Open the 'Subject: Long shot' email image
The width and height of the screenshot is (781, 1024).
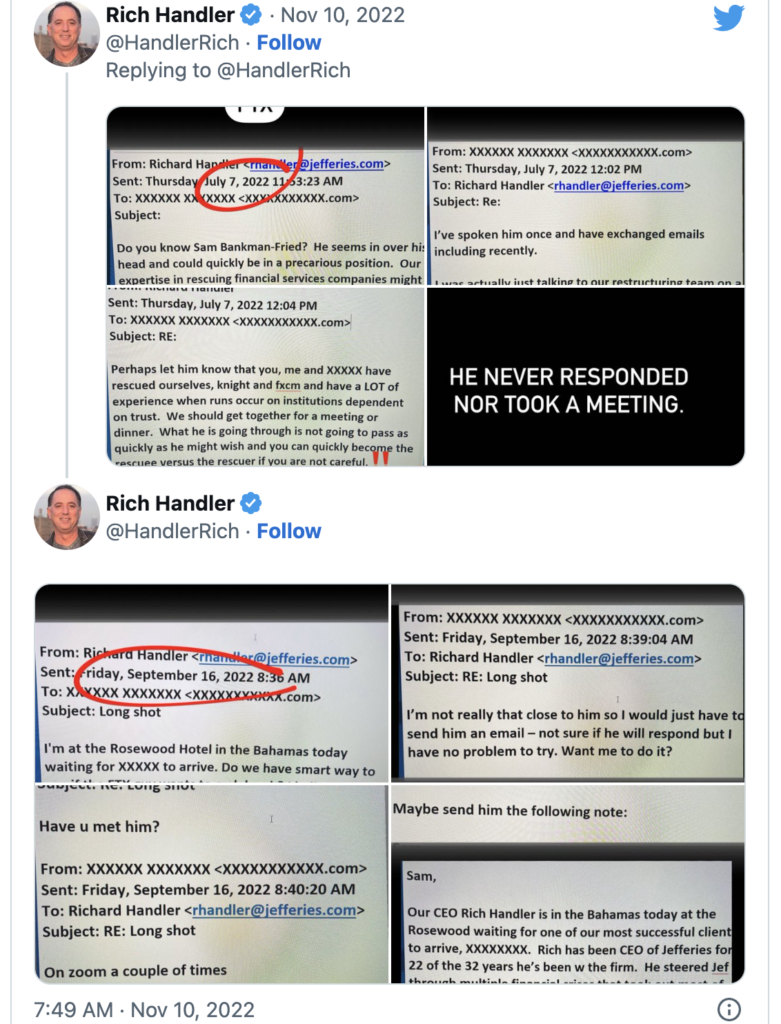pyautogui.click(x=212, y=683)
